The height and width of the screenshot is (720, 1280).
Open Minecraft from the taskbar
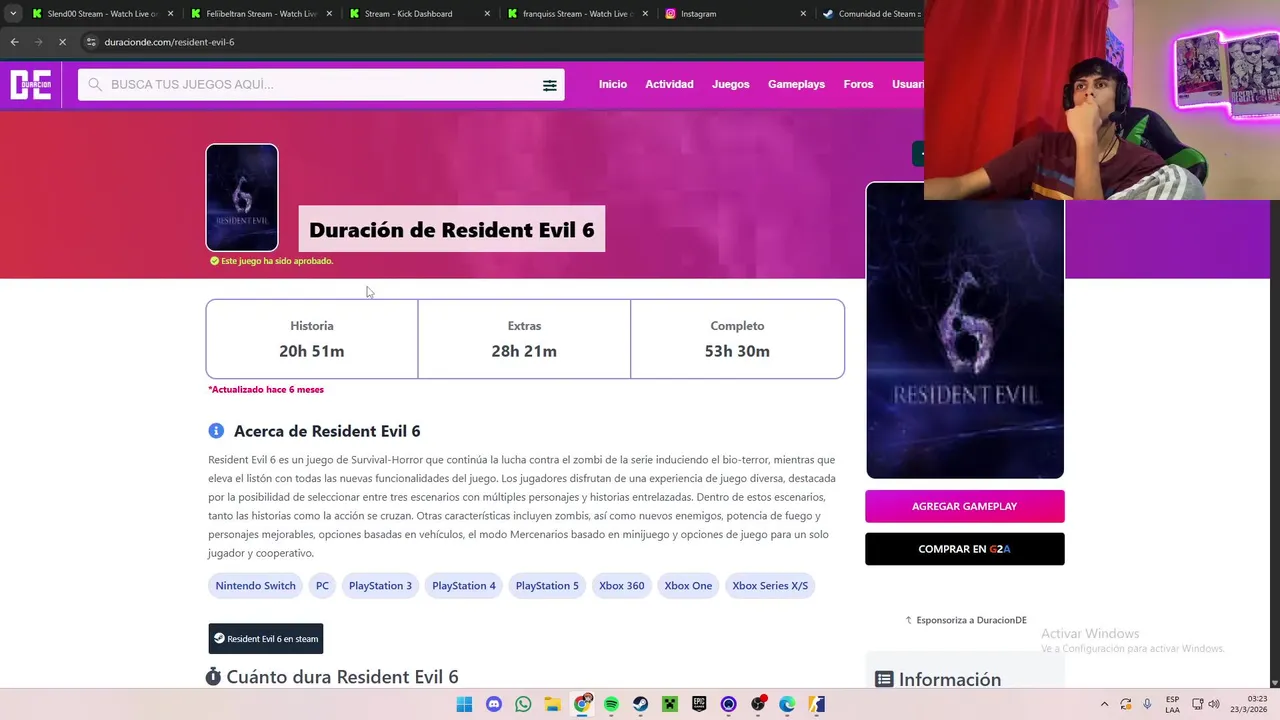[670, 704]
